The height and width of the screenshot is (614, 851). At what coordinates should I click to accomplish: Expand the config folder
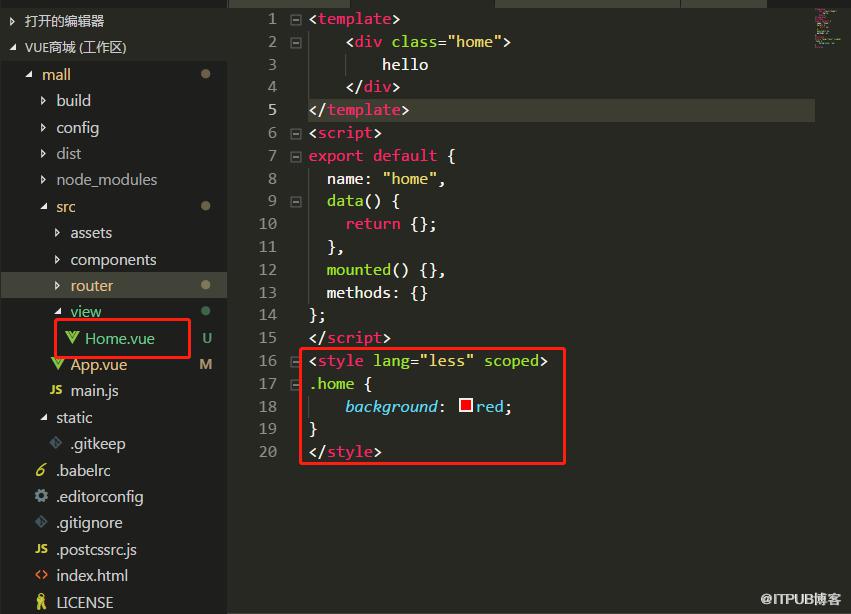click(43, 128)
